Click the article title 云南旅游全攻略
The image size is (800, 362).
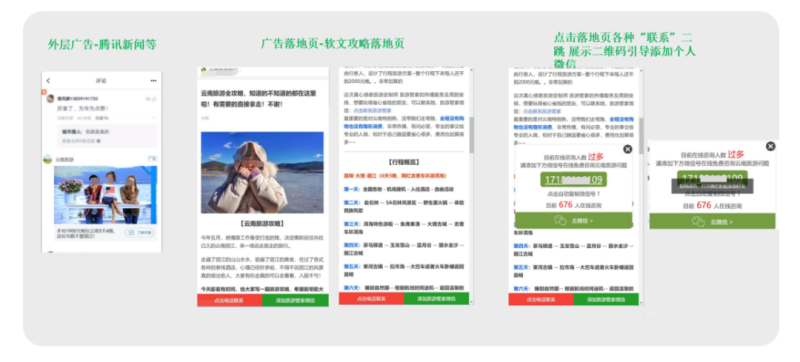click(258, 99)
